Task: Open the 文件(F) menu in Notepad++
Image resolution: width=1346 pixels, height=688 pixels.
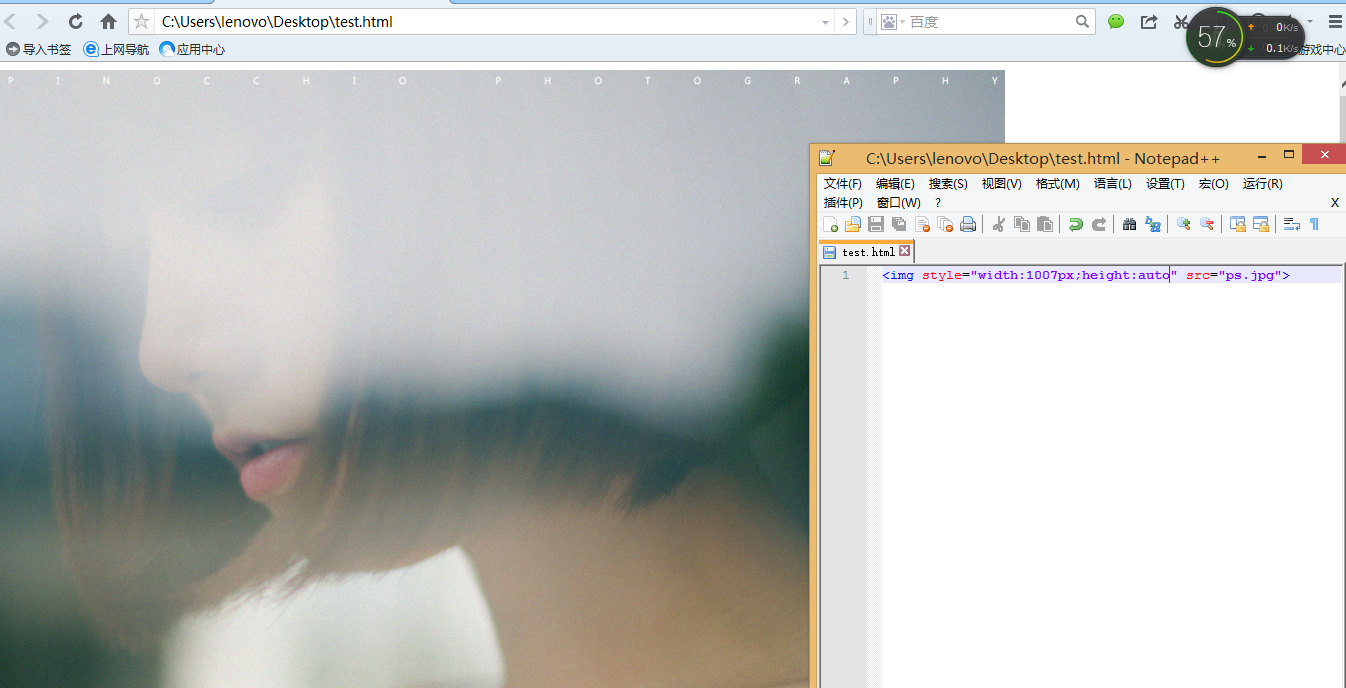Action: point(842,184)
